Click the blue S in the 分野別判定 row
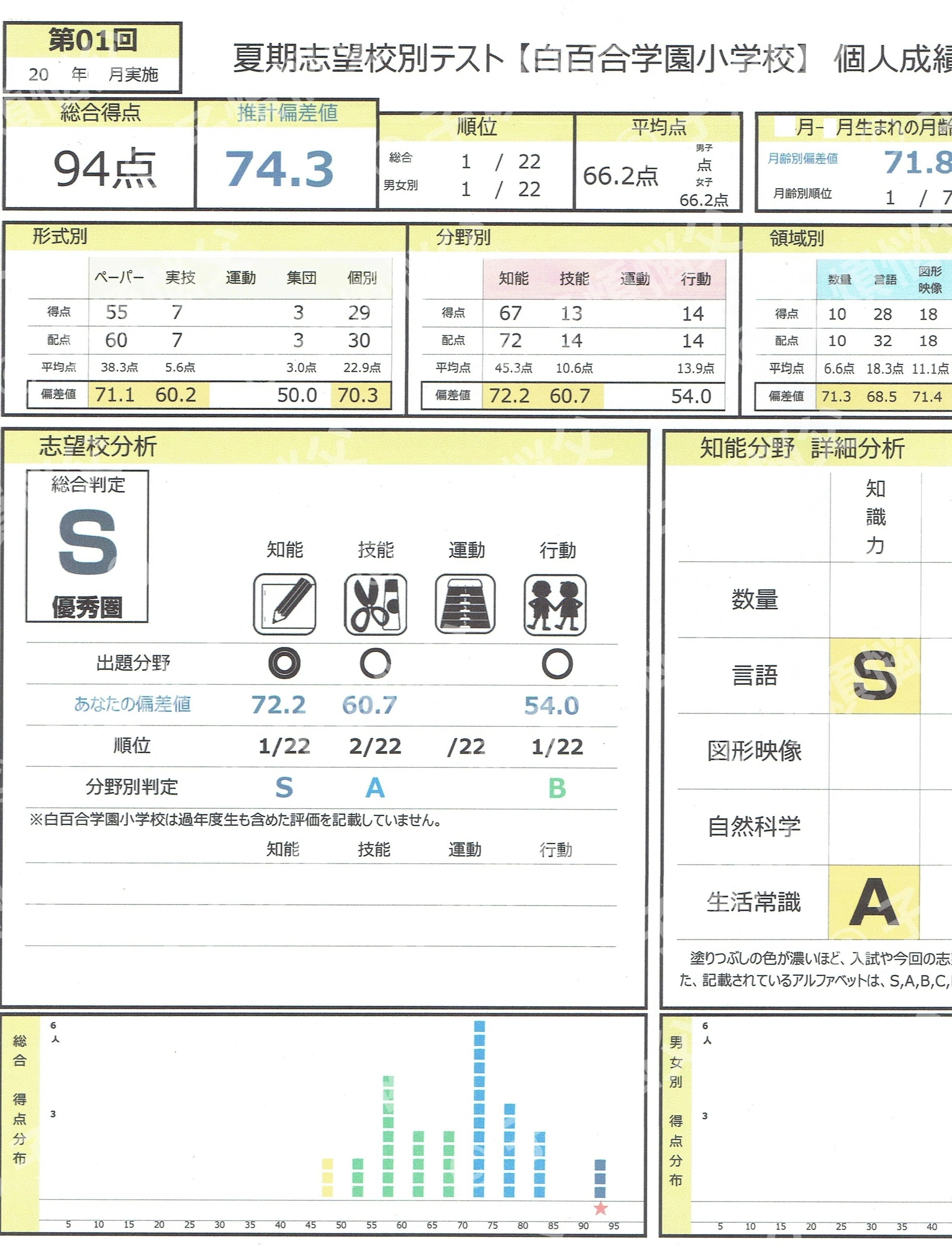Image resolution: width=952 pixels, height=1246 pixels. [284, 787]
